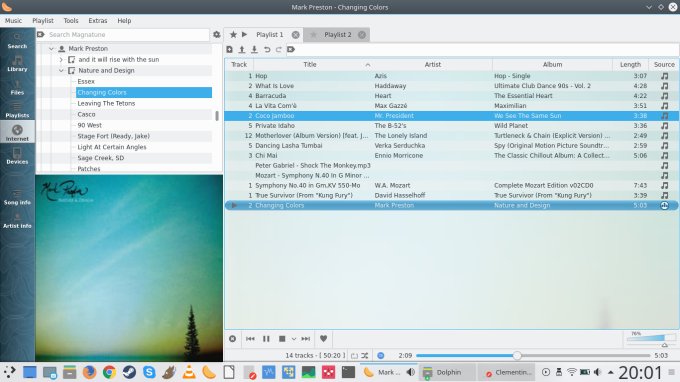Viewport: 680px width, 382px height.
Task: Love the current track with heart button
Action: [x=324, y=339]
